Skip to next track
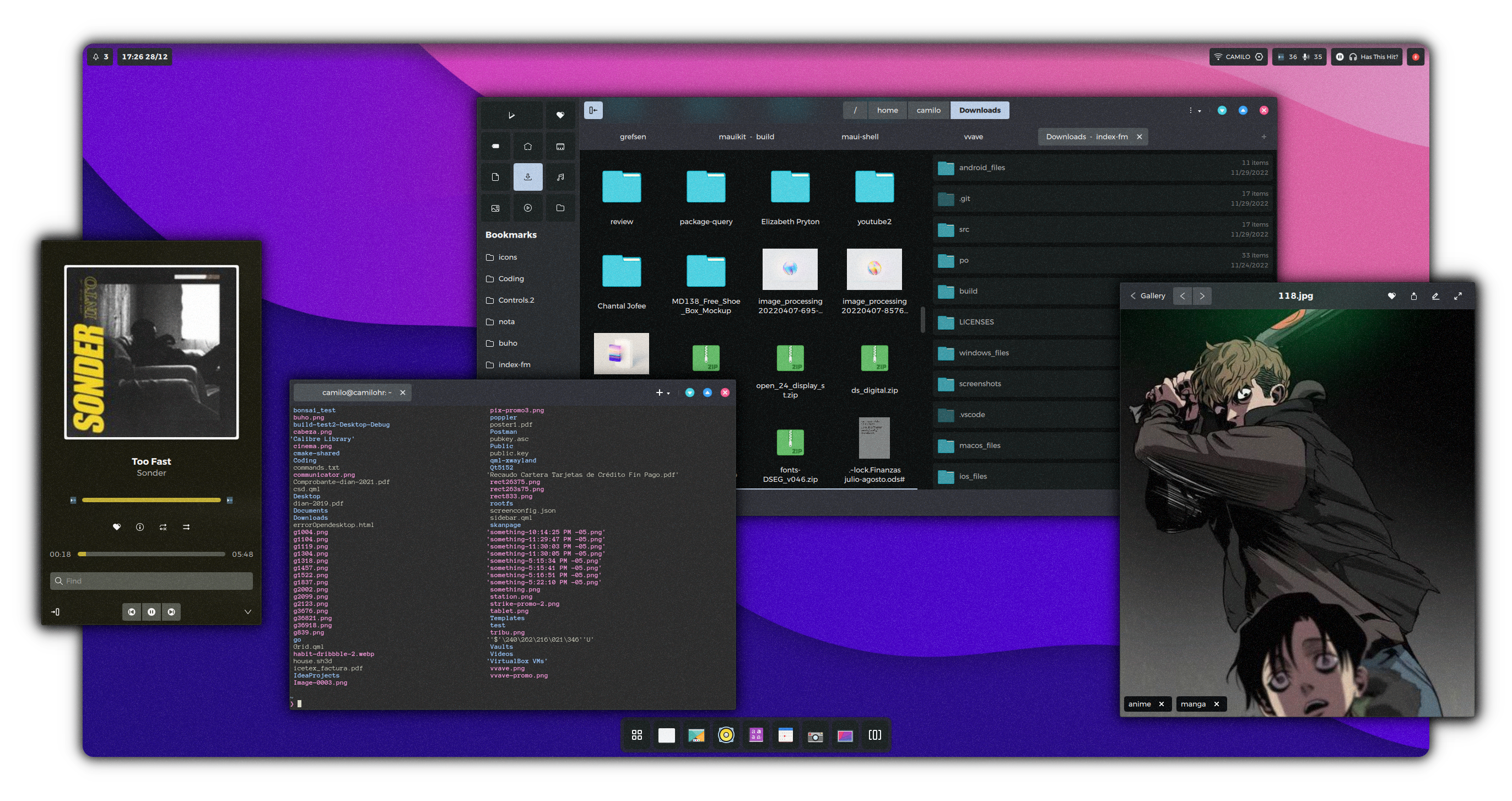Screen dimensions: 1512x801 click(171, 612)
